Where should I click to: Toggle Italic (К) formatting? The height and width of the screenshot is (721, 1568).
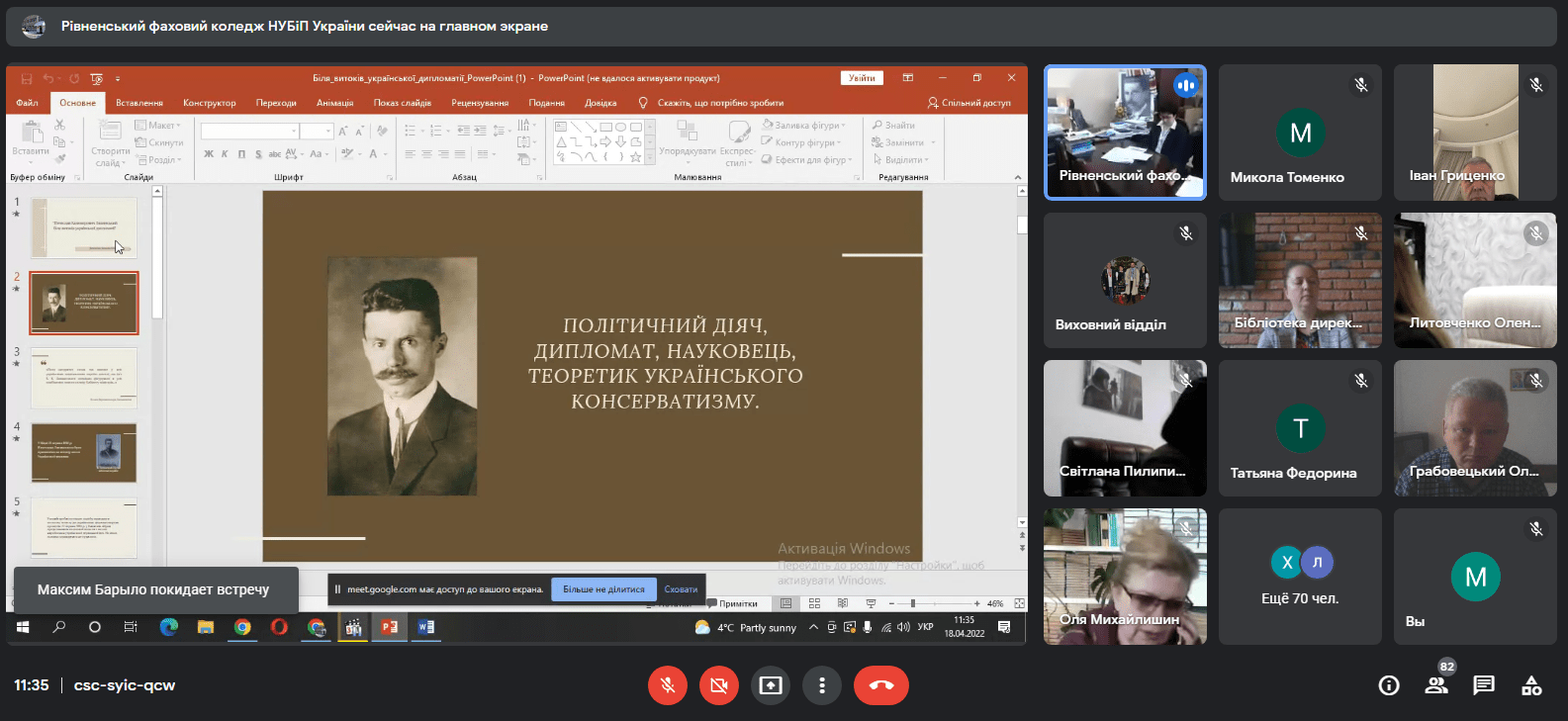pyautogui.click(x=225, y=154)
